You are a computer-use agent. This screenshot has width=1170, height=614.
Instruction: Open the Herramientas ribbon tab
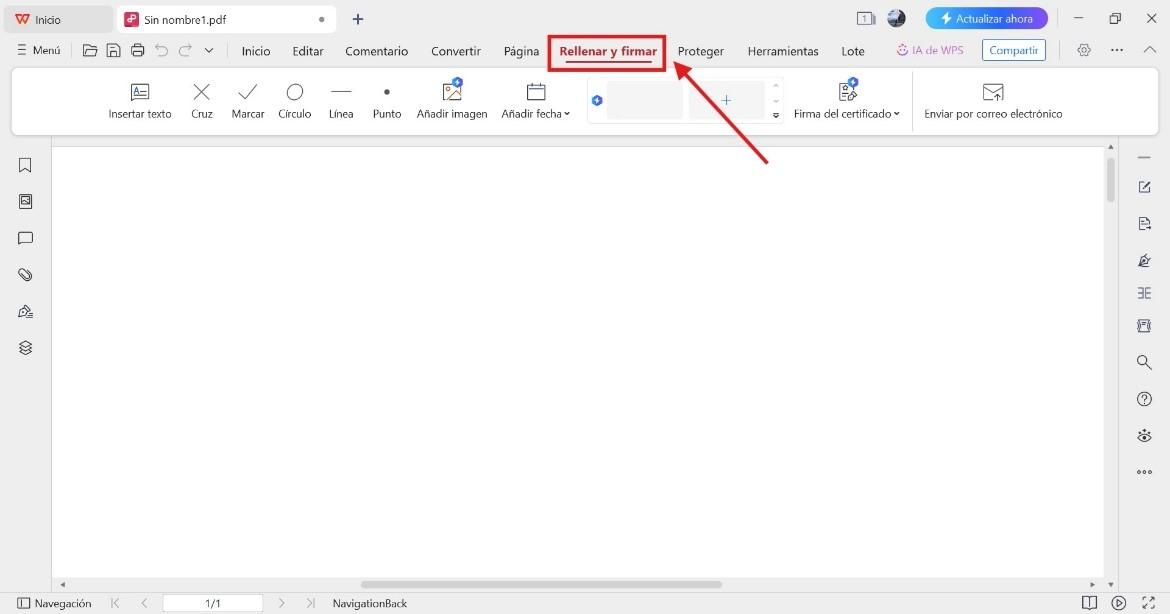coord(783,50)
